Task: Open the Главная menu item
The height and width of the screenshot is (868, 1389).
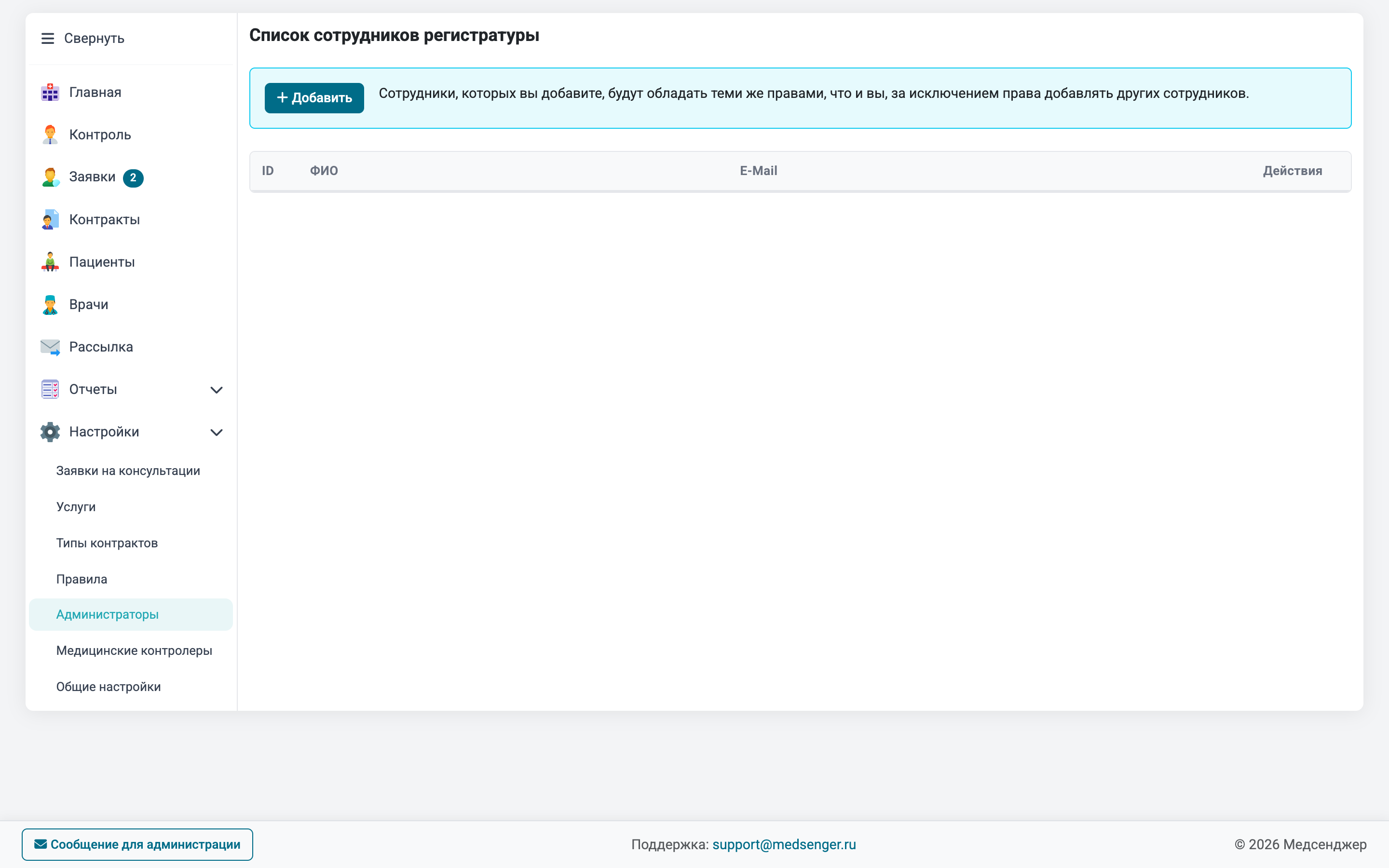Action: point(95,93)
